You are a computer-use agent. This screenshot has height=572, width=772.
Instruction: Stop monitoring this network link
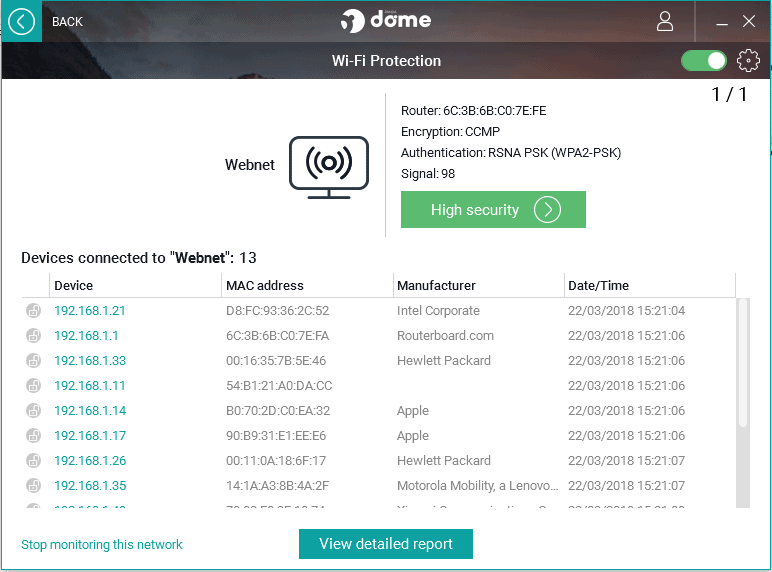[101, 544]
